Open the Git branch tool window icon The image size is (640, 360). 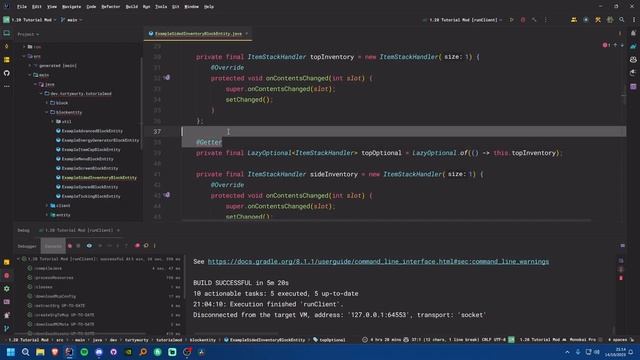point(7,328)
